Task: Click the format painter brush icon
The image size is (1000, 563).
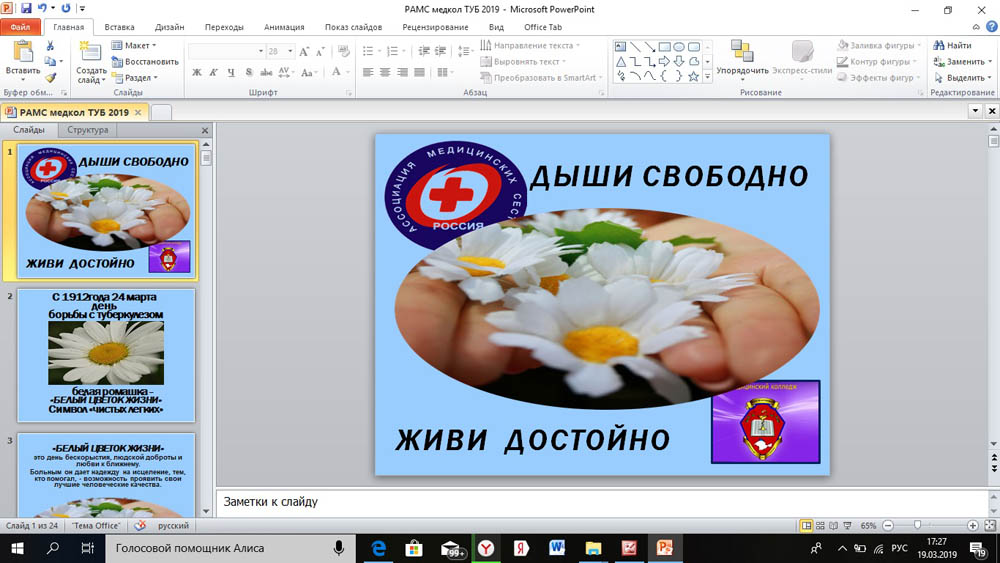Action: point(50,77)
